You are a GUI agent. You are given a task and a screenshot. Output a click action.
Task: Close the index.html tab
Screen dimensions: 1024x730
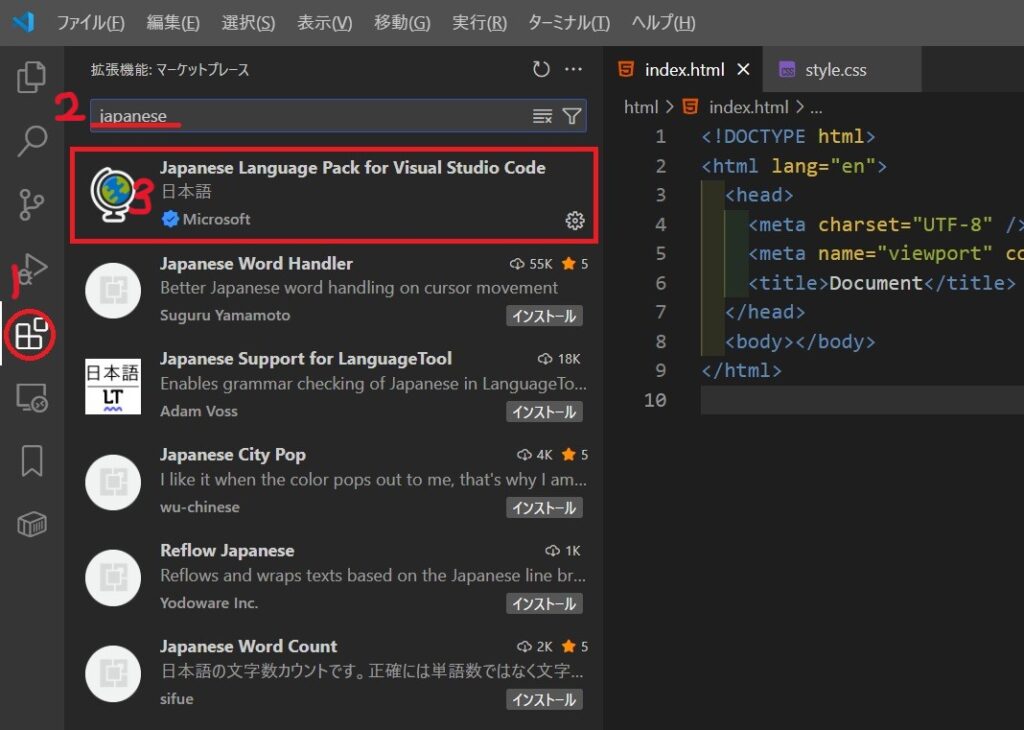click(x=743, y=69)
